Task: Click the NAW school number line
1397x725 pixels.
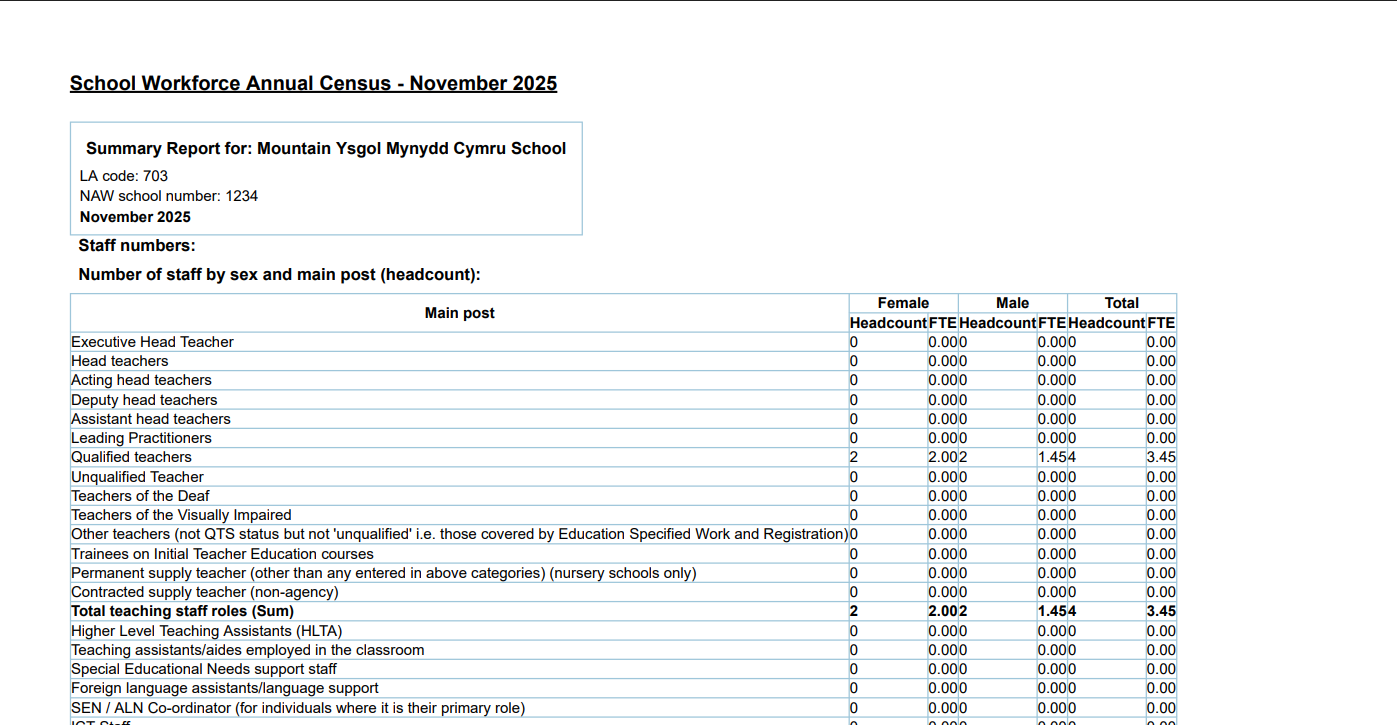Action: (x=169, y=196)
